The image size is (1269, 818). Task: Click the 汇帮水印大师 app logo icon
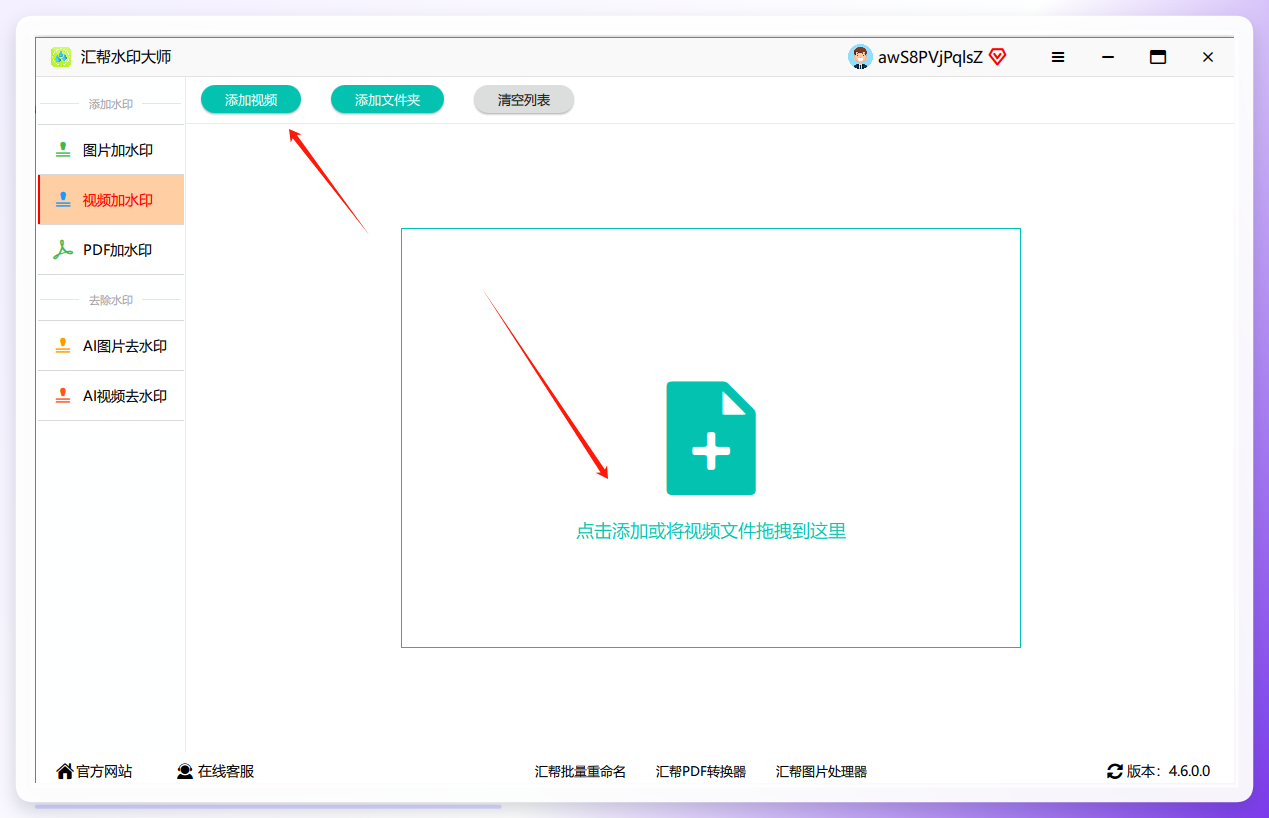[x=61, y=57]
